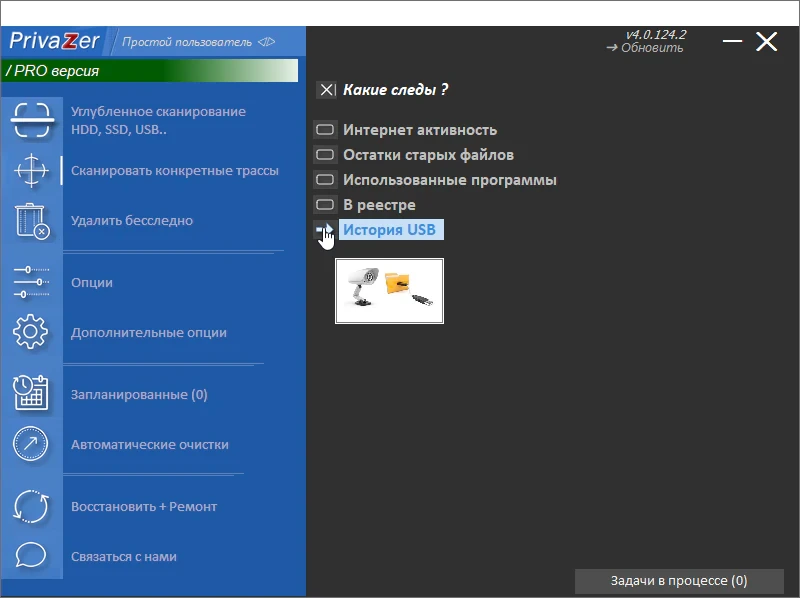The image size is (800, 598).
Task: Click the crosshair scan specific traces icon
Action: (32, 170)
